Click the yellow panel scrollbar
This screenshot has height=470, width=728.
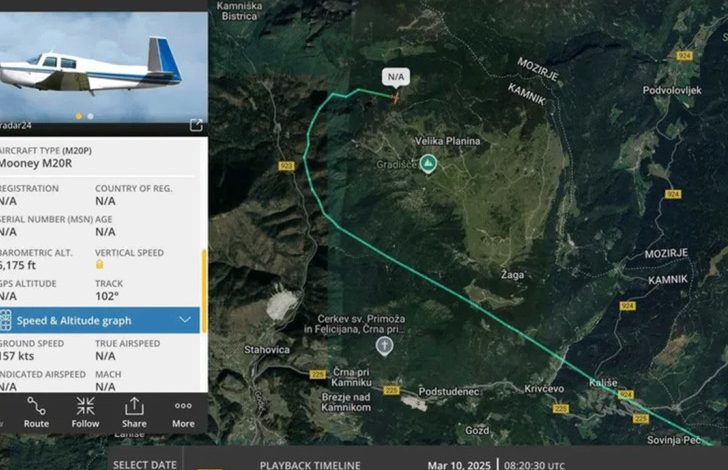coord(204,291)
